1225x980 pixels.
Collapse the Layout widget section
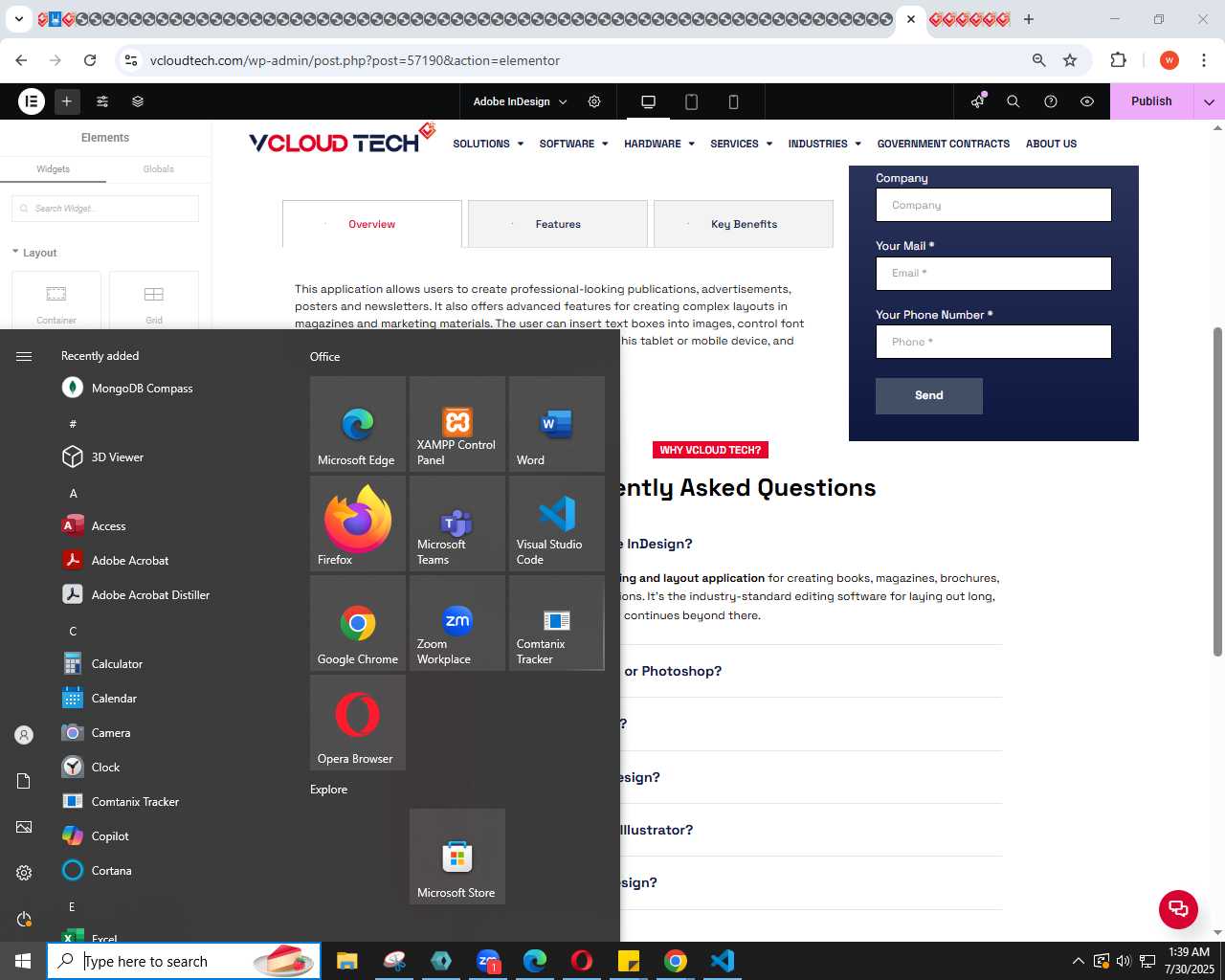tap(34, 253)
